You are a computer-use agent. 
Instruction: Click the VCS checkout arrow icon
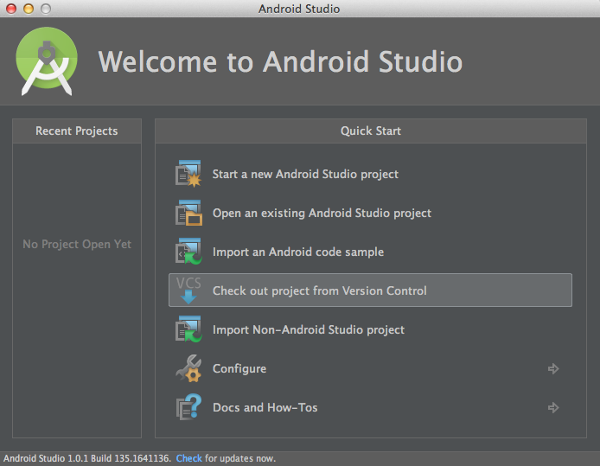[188, 290]
